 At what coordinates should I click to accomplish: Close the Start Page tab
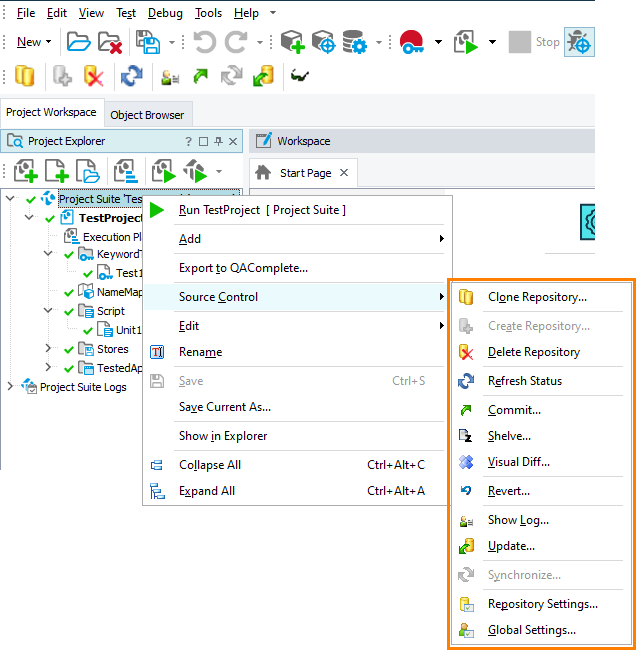tap(343, 172)
